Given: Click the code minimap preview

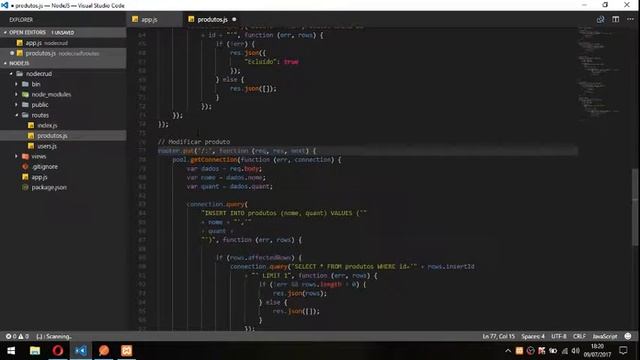Looking at the screenshot, I should (599, 73).
